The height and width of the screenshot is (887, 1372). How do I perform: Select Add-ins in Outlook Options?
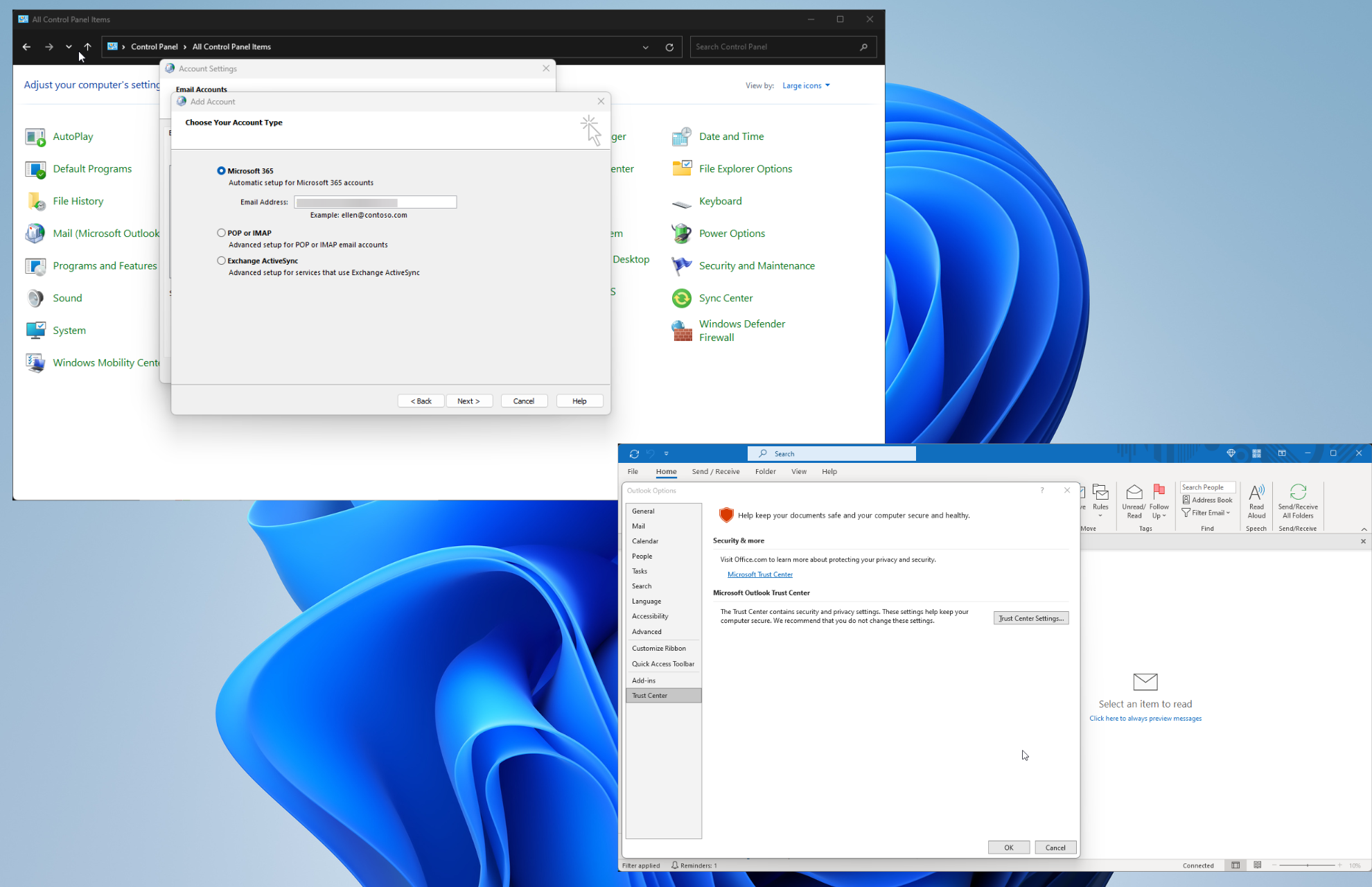tap(663, 680)
